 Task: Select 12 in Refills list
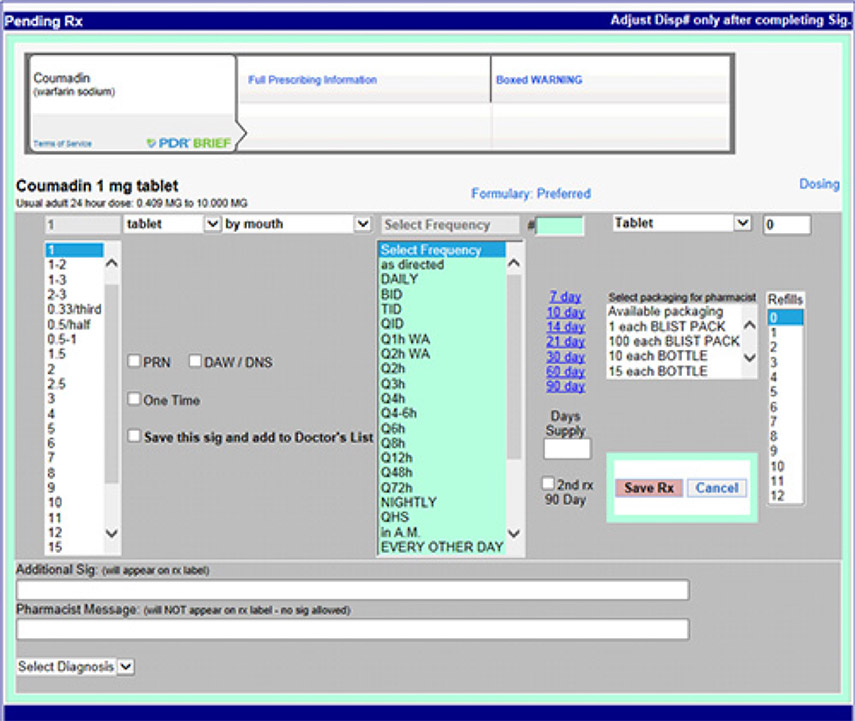click(785, 496)
